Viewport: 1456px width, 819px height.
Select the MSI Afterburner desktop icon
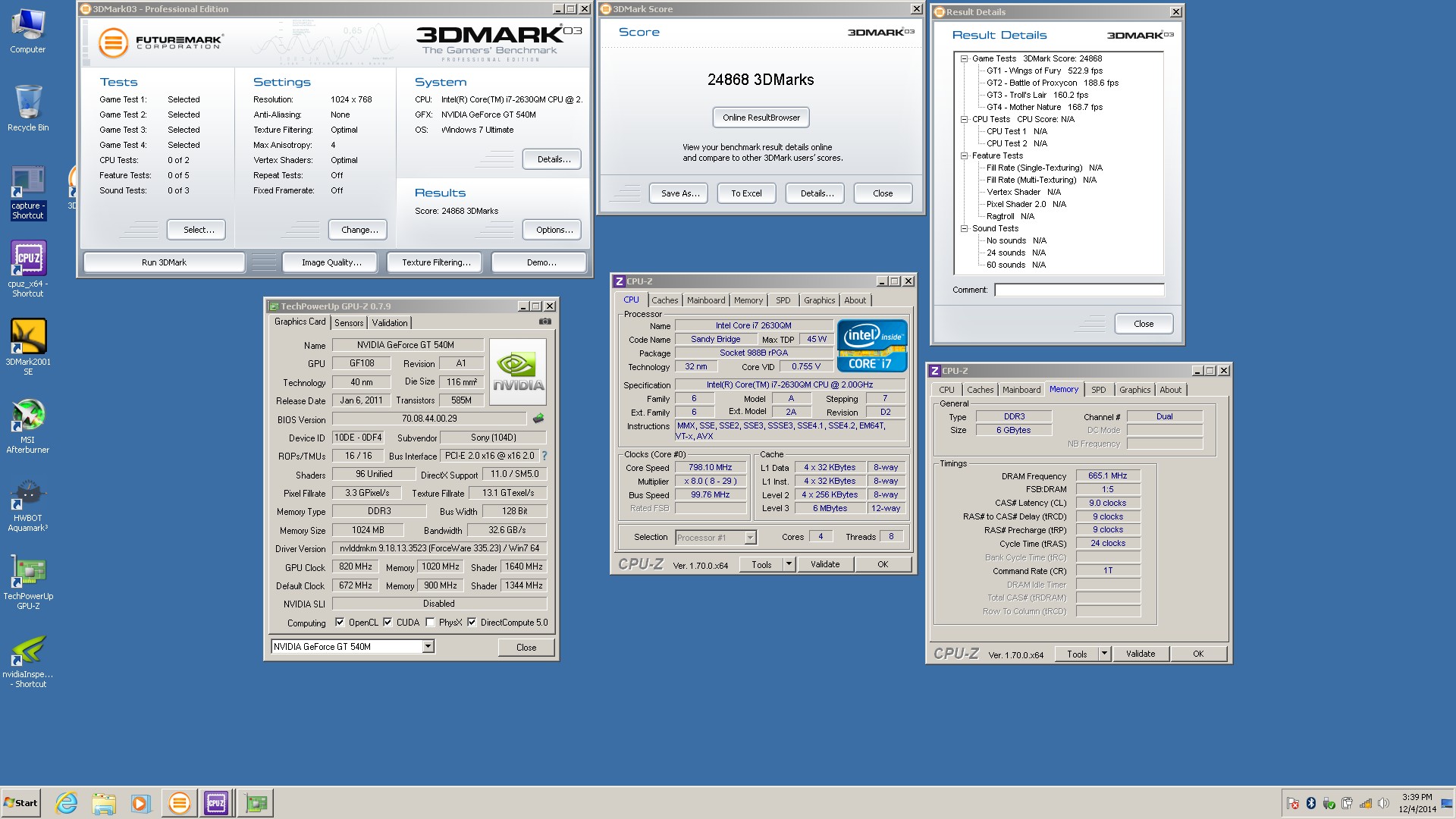point(28,425)
